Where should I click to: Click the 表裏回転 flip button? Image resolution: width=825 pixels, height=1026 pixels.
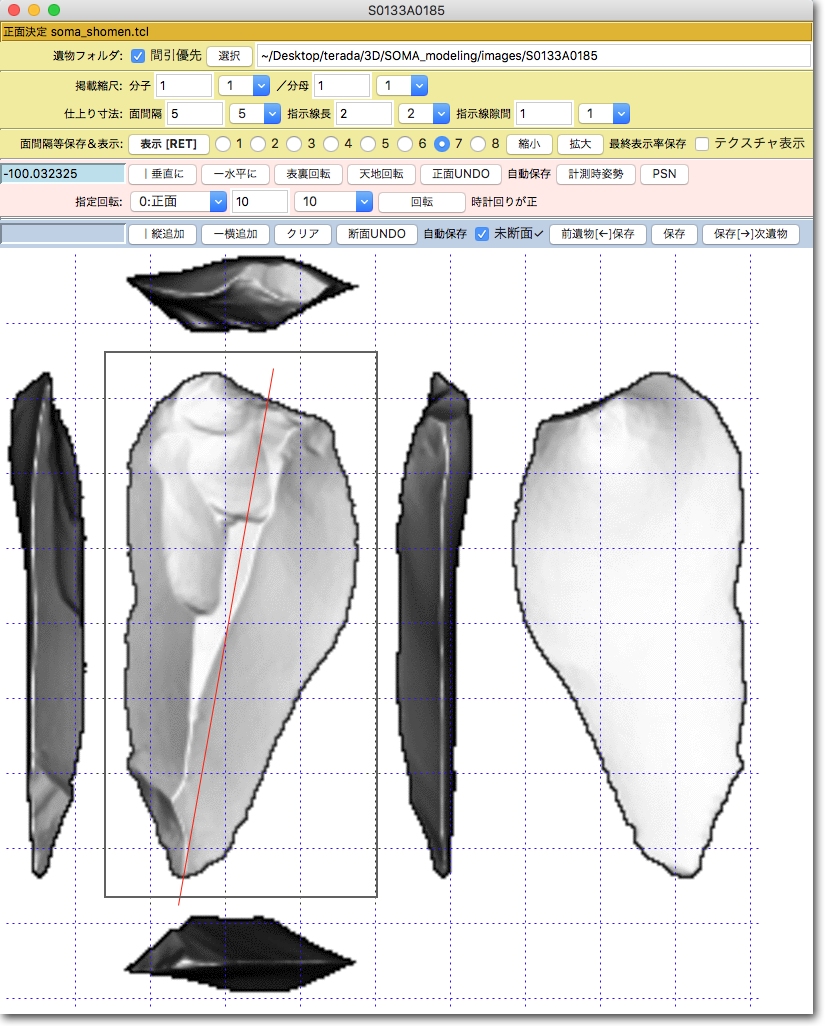[x=309, y=174]
